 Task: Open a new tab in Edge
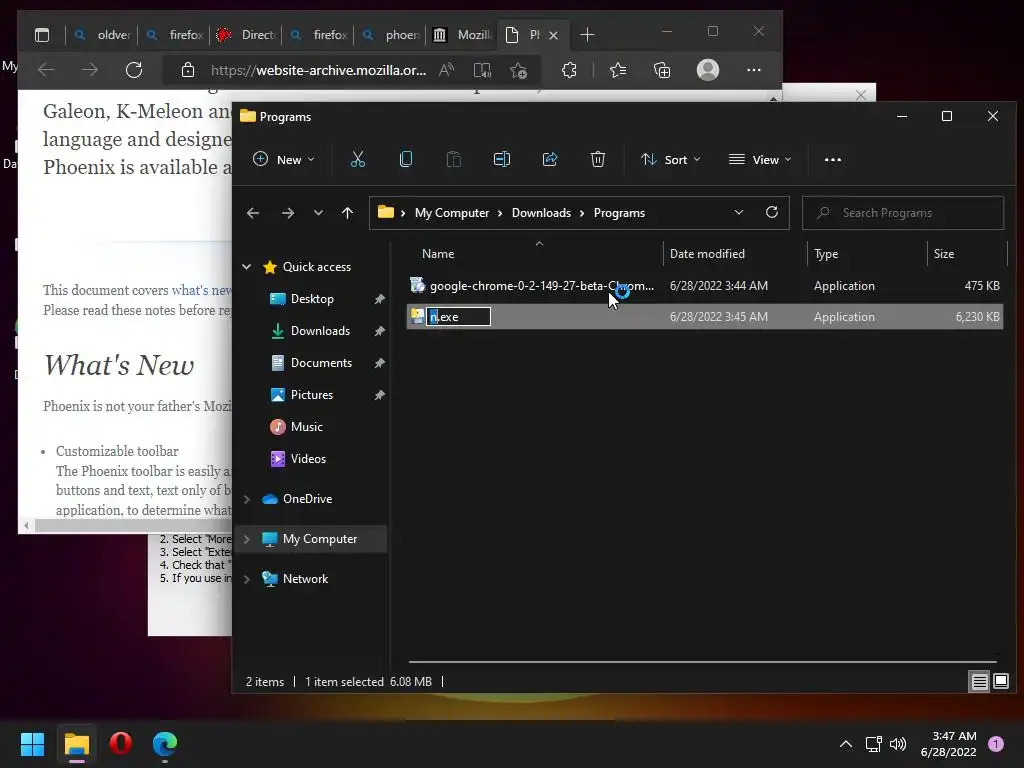(587, 35)
